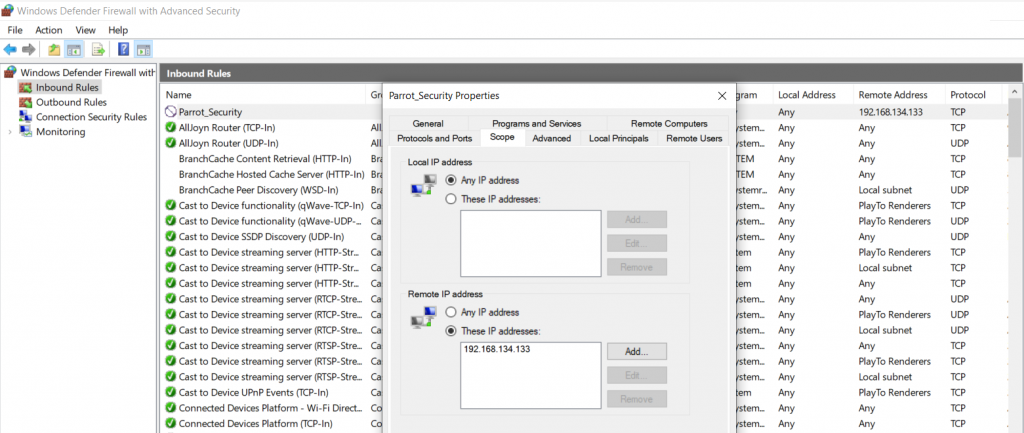Sort by the Protocol column header
1024x433 pixels.
(x=967, y=95)
